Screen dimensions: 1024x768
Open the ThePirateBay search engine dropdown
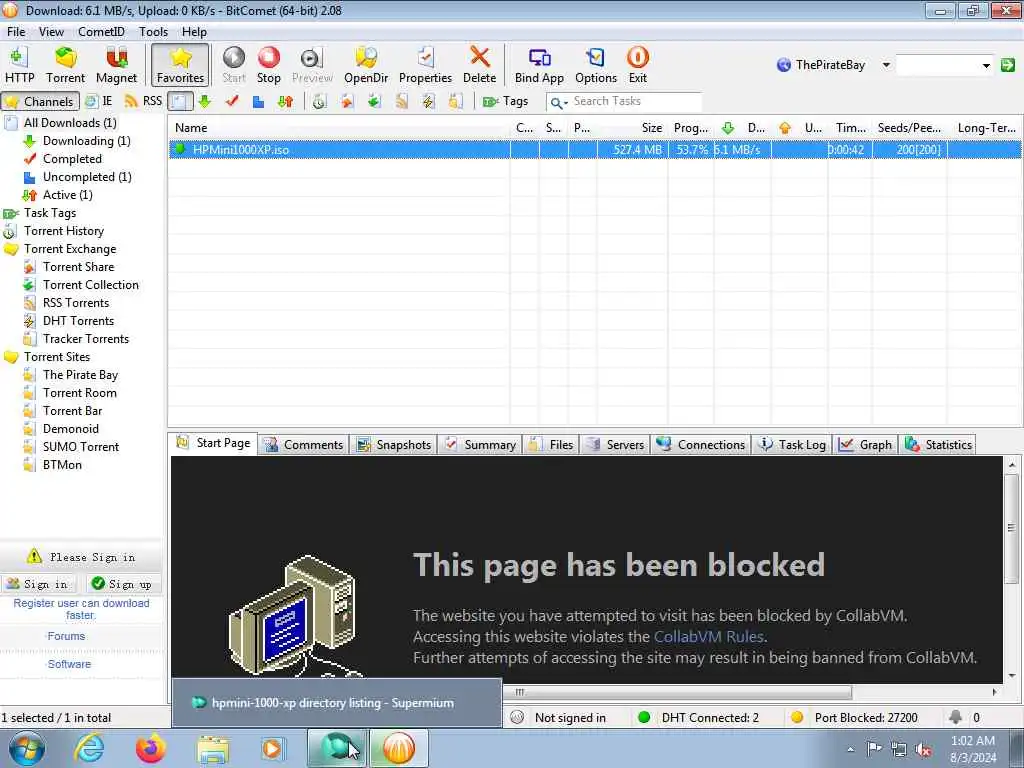[886, 65]
